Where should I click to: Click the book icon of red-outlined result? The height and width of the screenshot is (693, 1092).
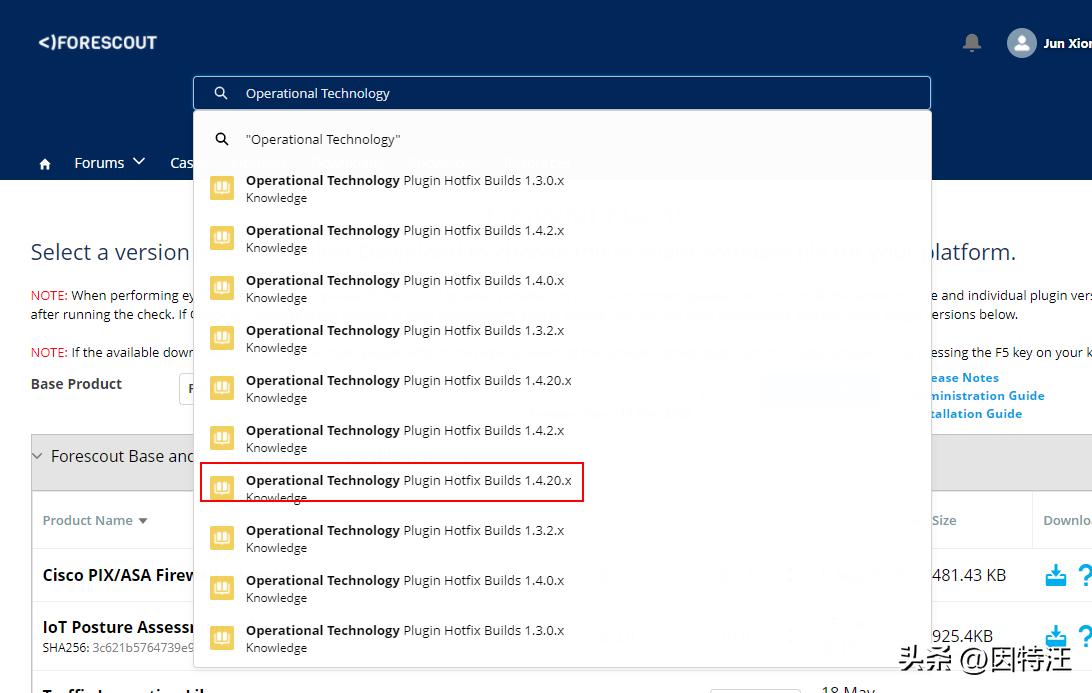tap(222, 487)
